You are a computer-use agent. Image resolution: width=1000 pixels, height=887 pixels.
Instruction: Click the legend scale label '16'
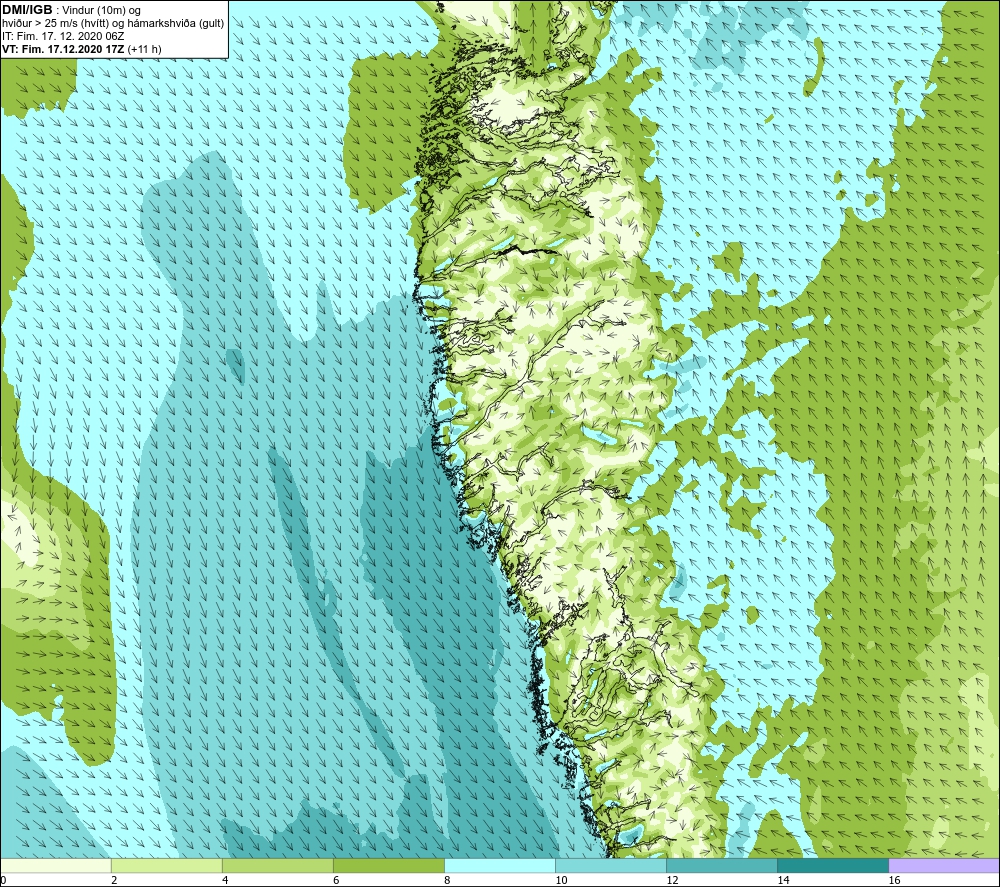(x=893, y=880)
